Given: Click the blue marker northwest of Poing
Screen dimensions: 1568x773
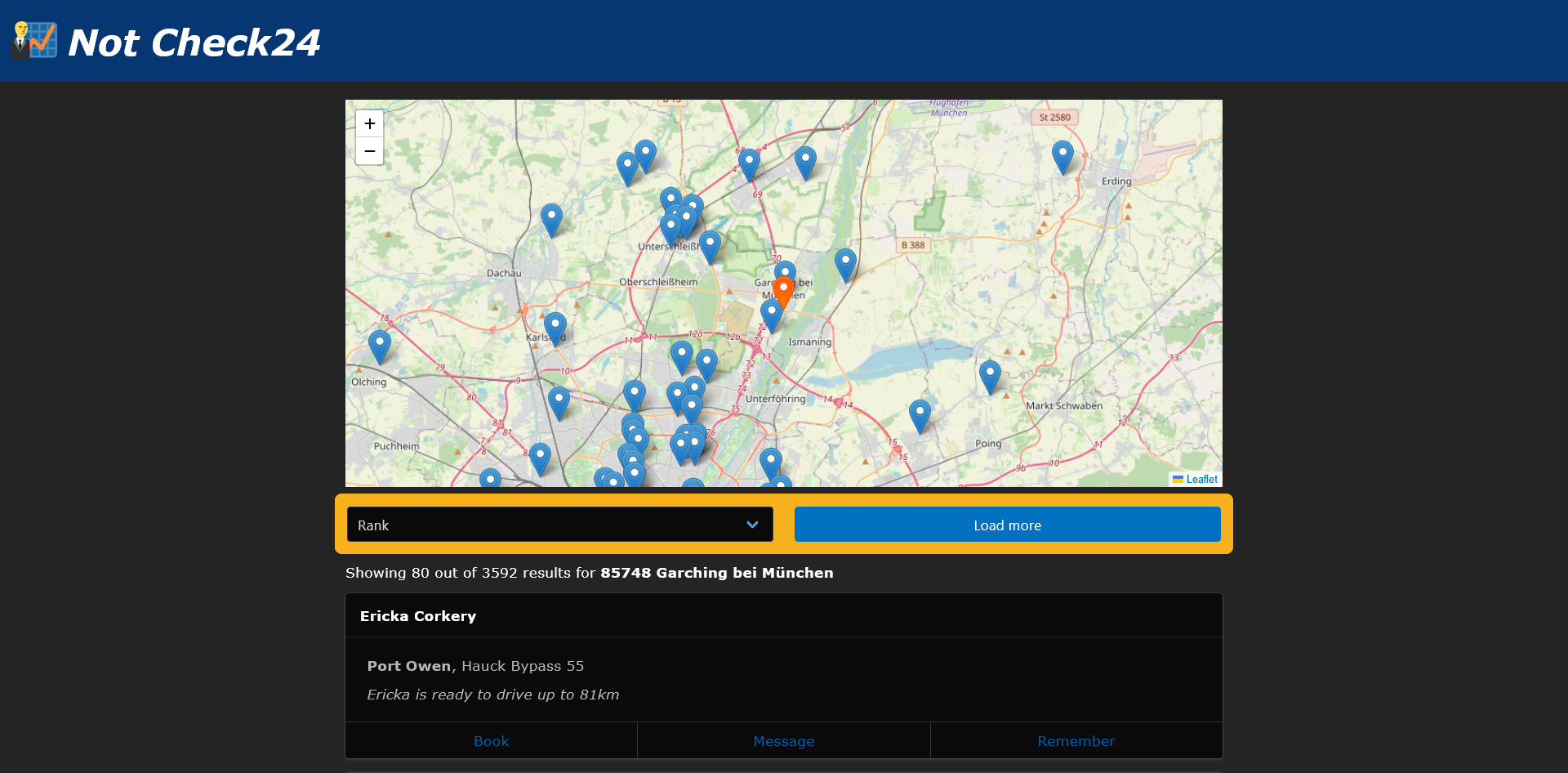Looking at the screenshot, I should click(920, 416).
